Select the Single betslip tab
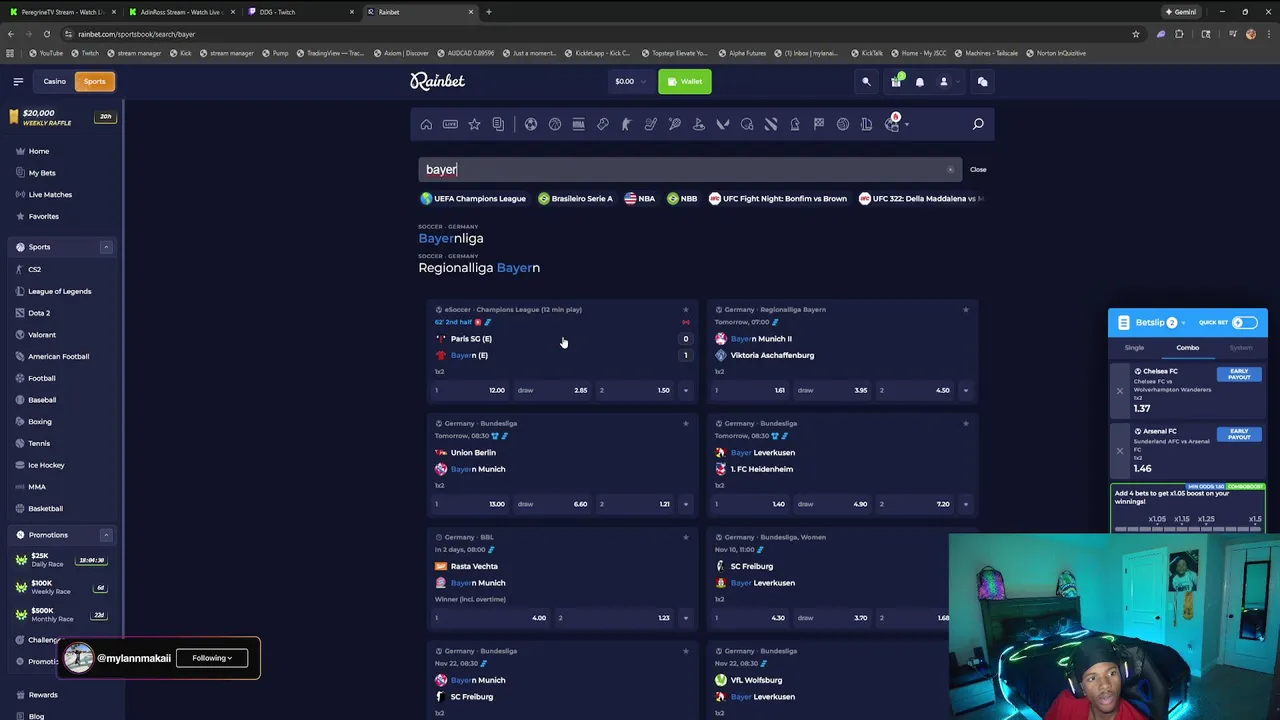The height and width of the screenshot is (720, 1280). pos(1134,348)
